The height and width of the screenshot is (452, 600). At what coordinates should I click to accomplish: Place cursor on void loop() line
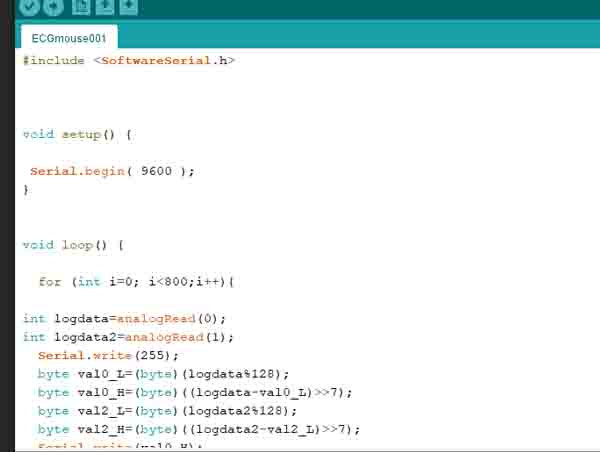point(73,244)
